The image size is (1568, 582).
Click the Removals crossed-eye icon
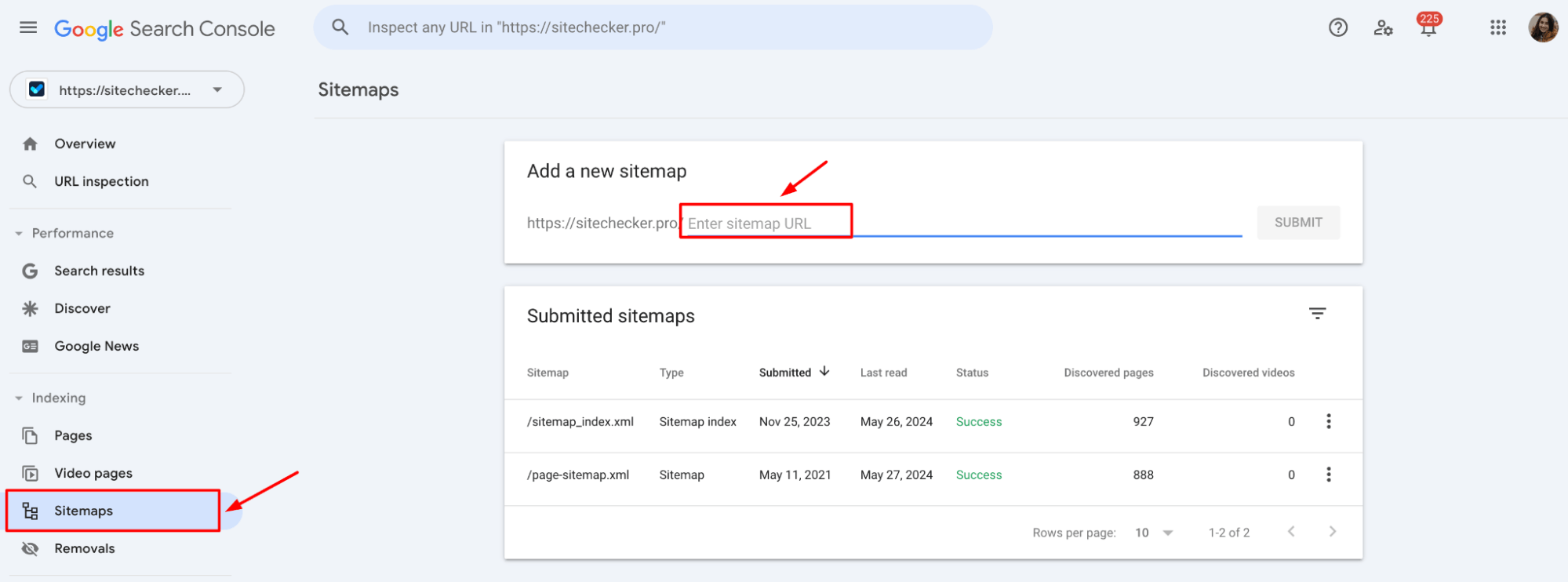click(x=30, y=548)
